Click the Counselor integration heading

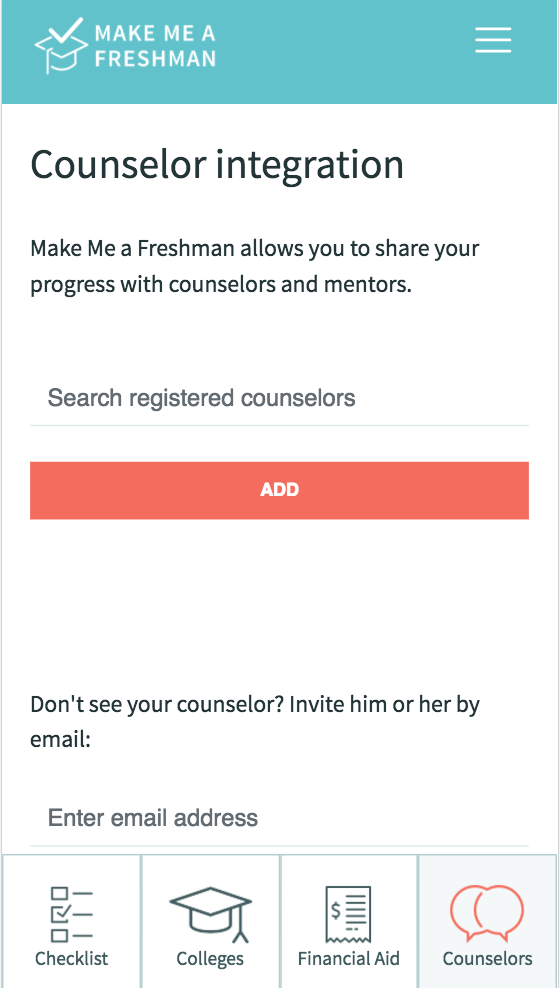click(217, 165)
